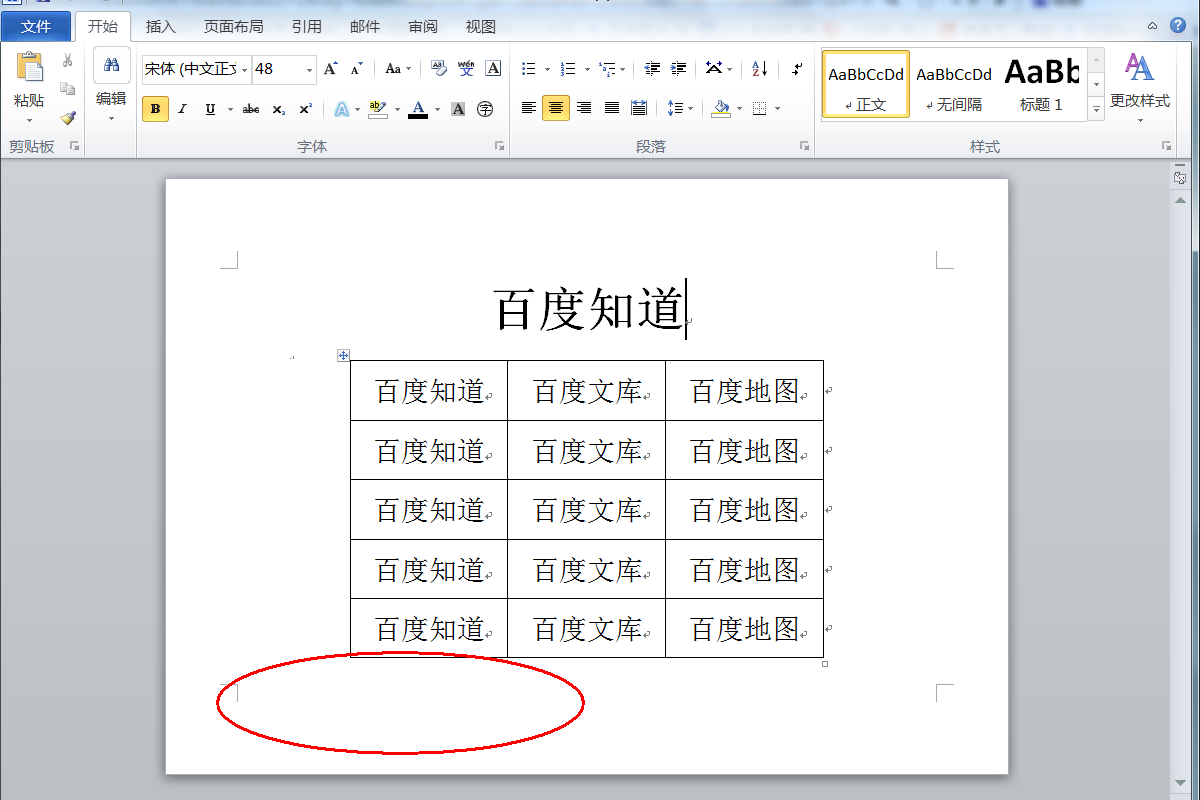
Task: Click the 更改样式 button
Action: (1139, 88)
